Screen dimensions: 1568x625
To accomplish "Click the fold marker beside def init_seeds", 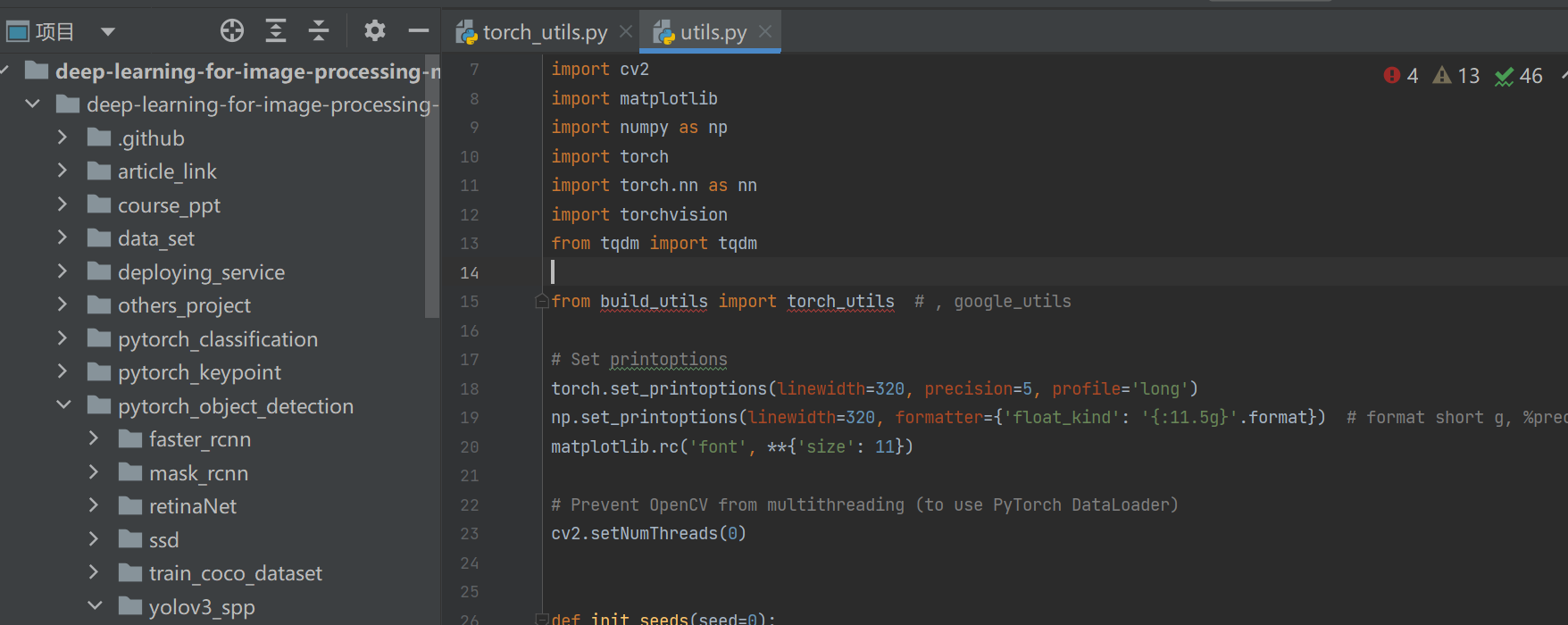I will point(541,619).
